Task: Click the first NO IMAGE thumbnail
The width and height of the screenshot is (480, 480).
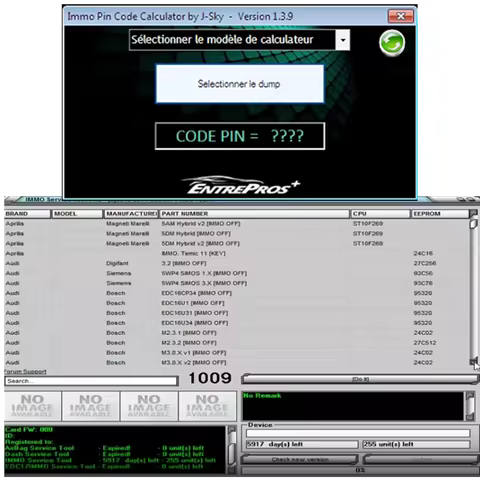Action: point(32,406)
